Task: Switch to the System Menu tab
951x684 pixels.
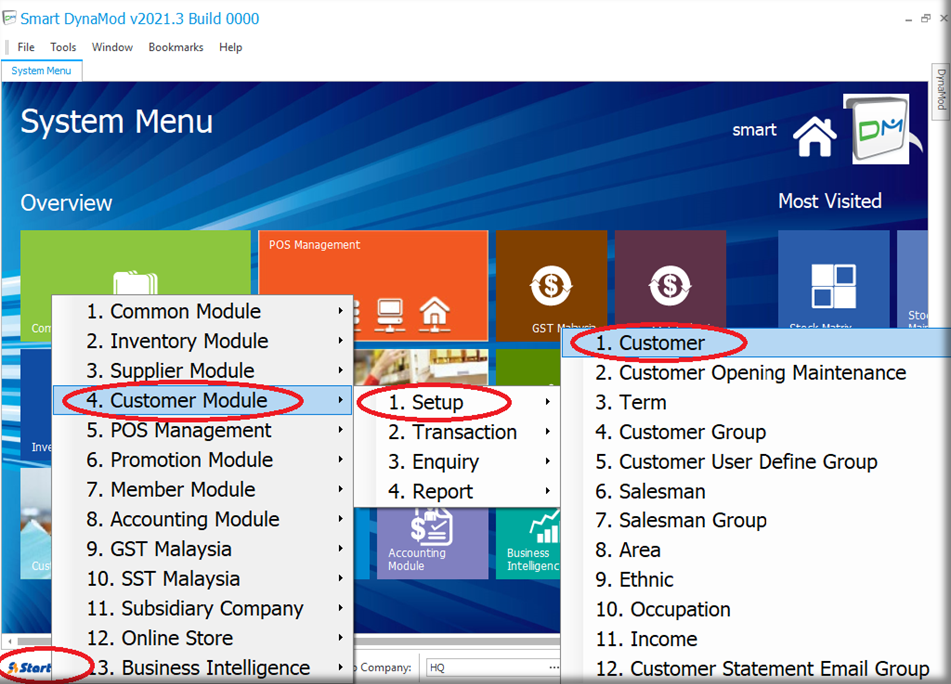Action: click(x=41, y=71)
